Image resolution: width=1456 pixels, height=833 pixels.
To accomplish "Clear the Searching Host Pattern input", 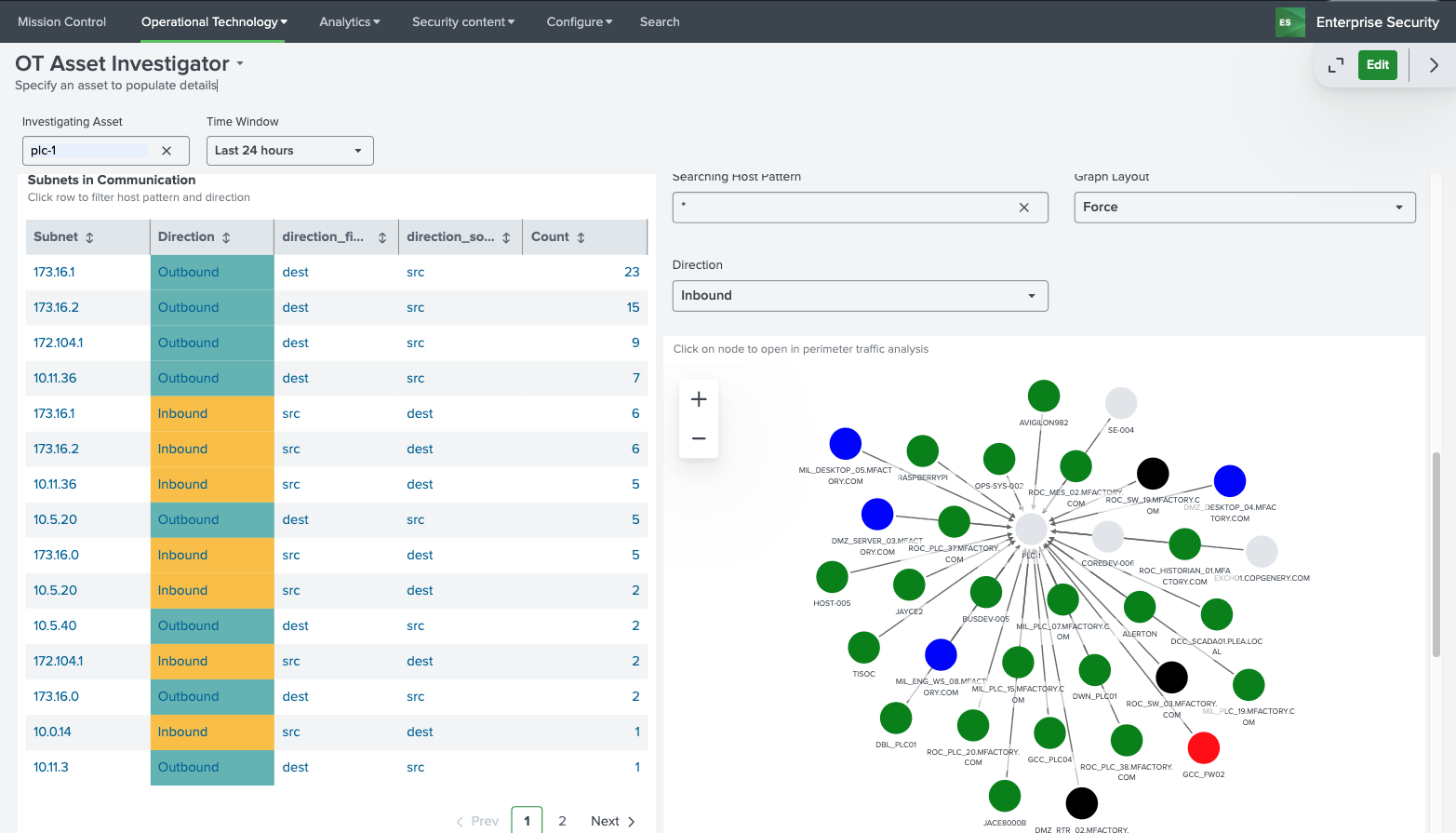I will click(x=1023, y=208).
